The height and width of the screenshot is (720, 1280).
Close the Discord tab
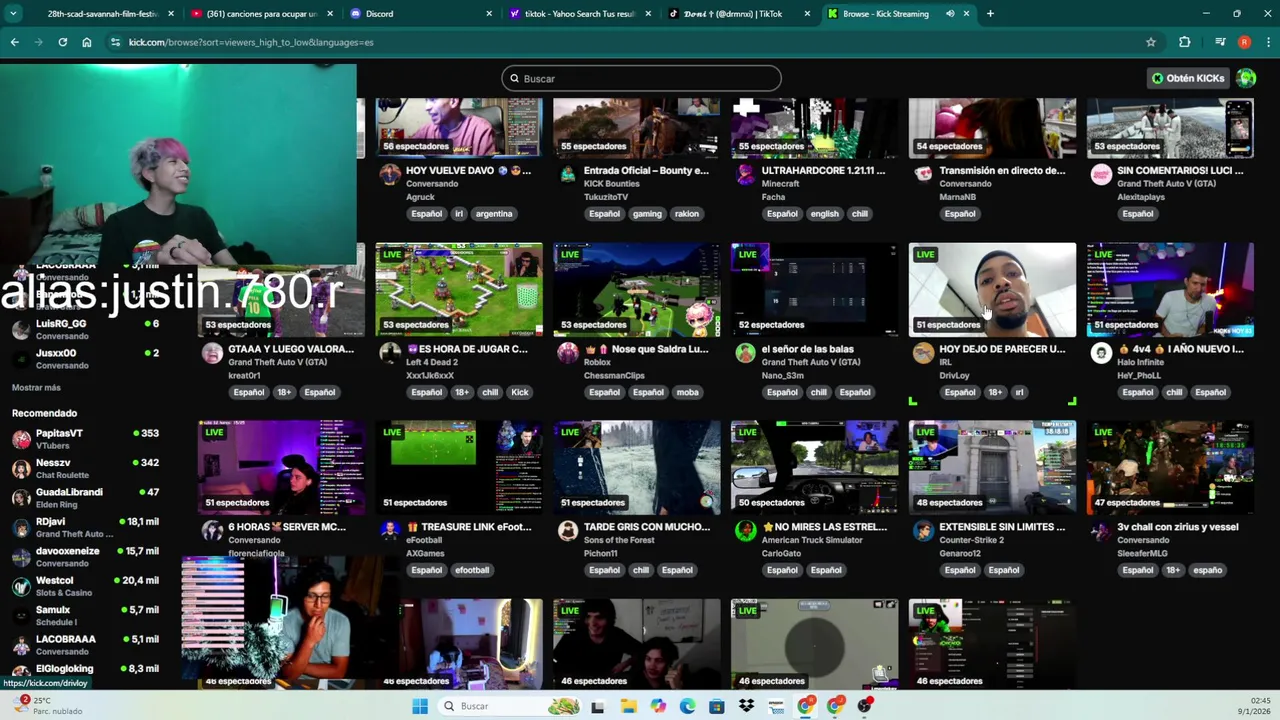[489, 14]
